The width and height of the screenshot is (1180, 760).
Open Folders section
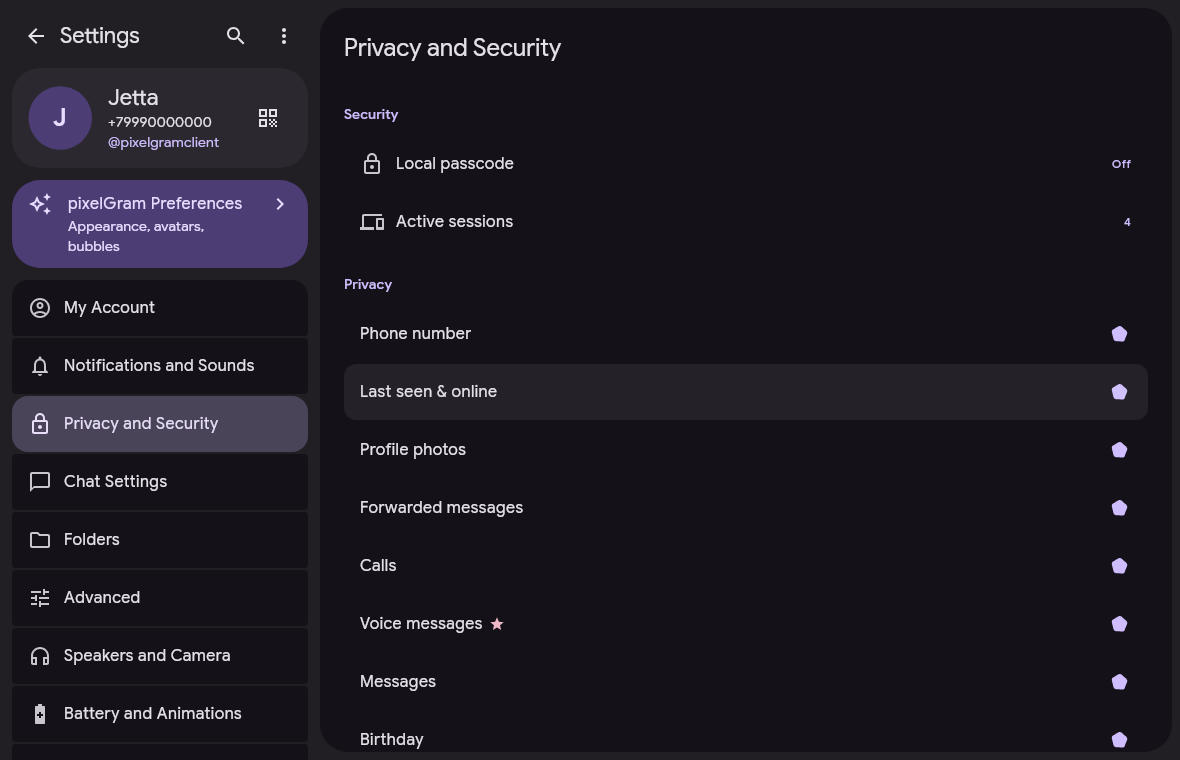point(160,540)
